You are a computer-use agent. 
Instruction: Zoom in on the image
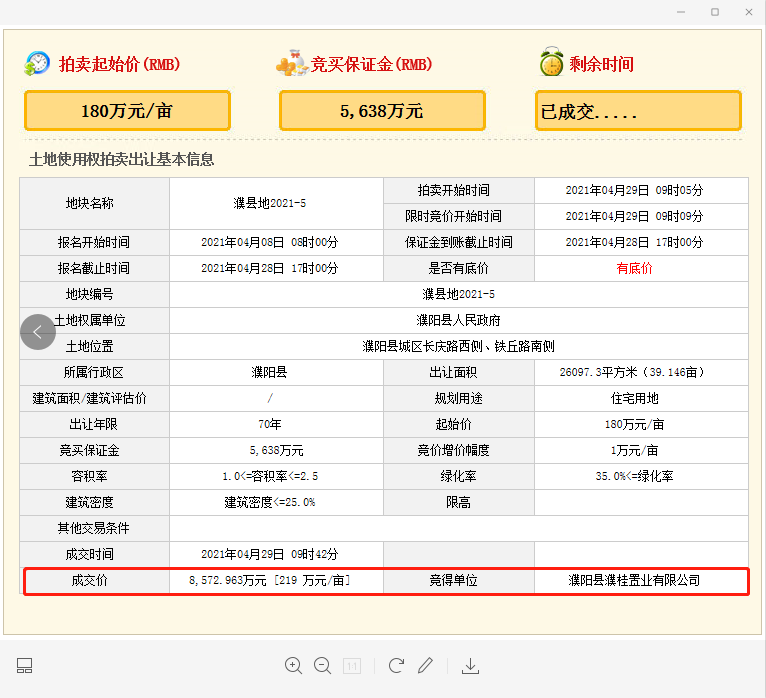tap(293, 666)
